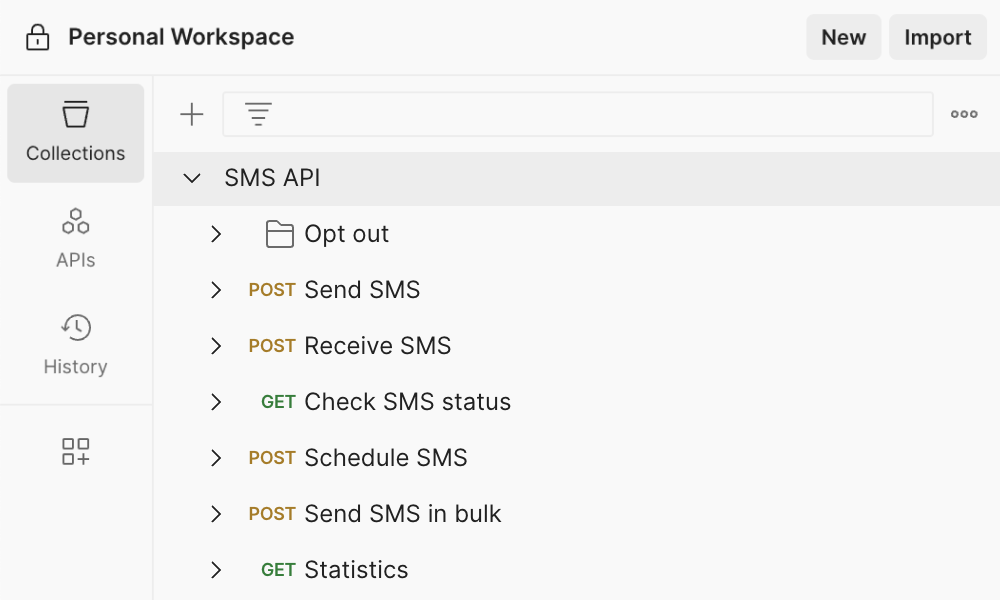Image resolution: width=1000 pixels, height=600 pixels.
Task: Expand the Check SMS status chevron
Action: (216, 402)
